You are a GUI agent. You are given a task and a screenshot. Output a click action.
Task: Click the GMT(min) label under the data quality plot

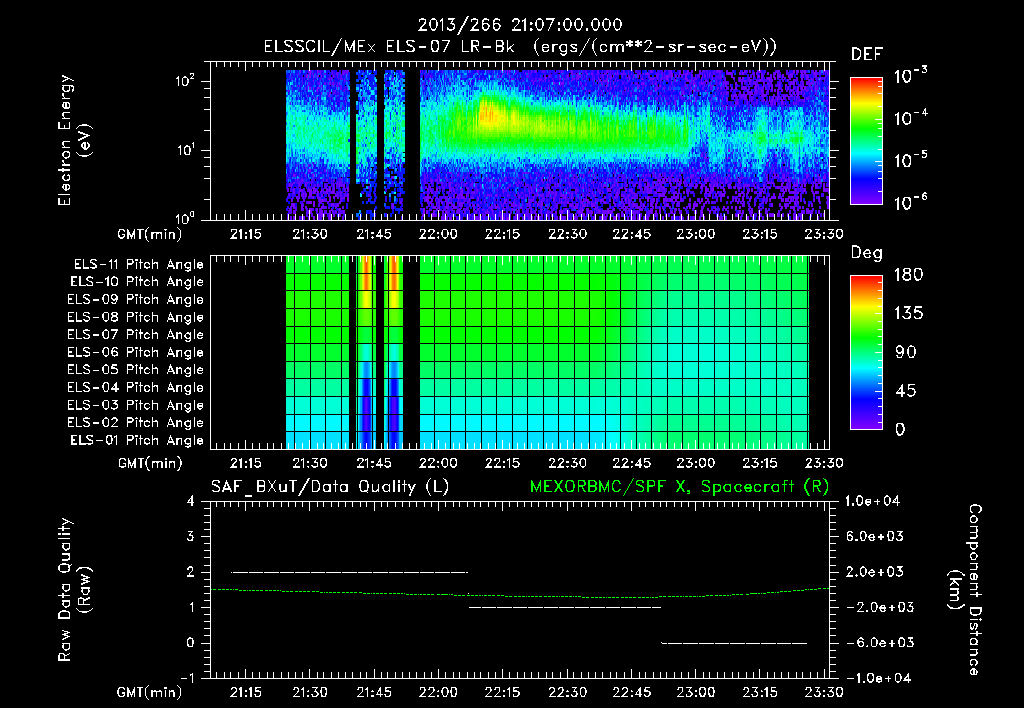[x=150, y=692]
